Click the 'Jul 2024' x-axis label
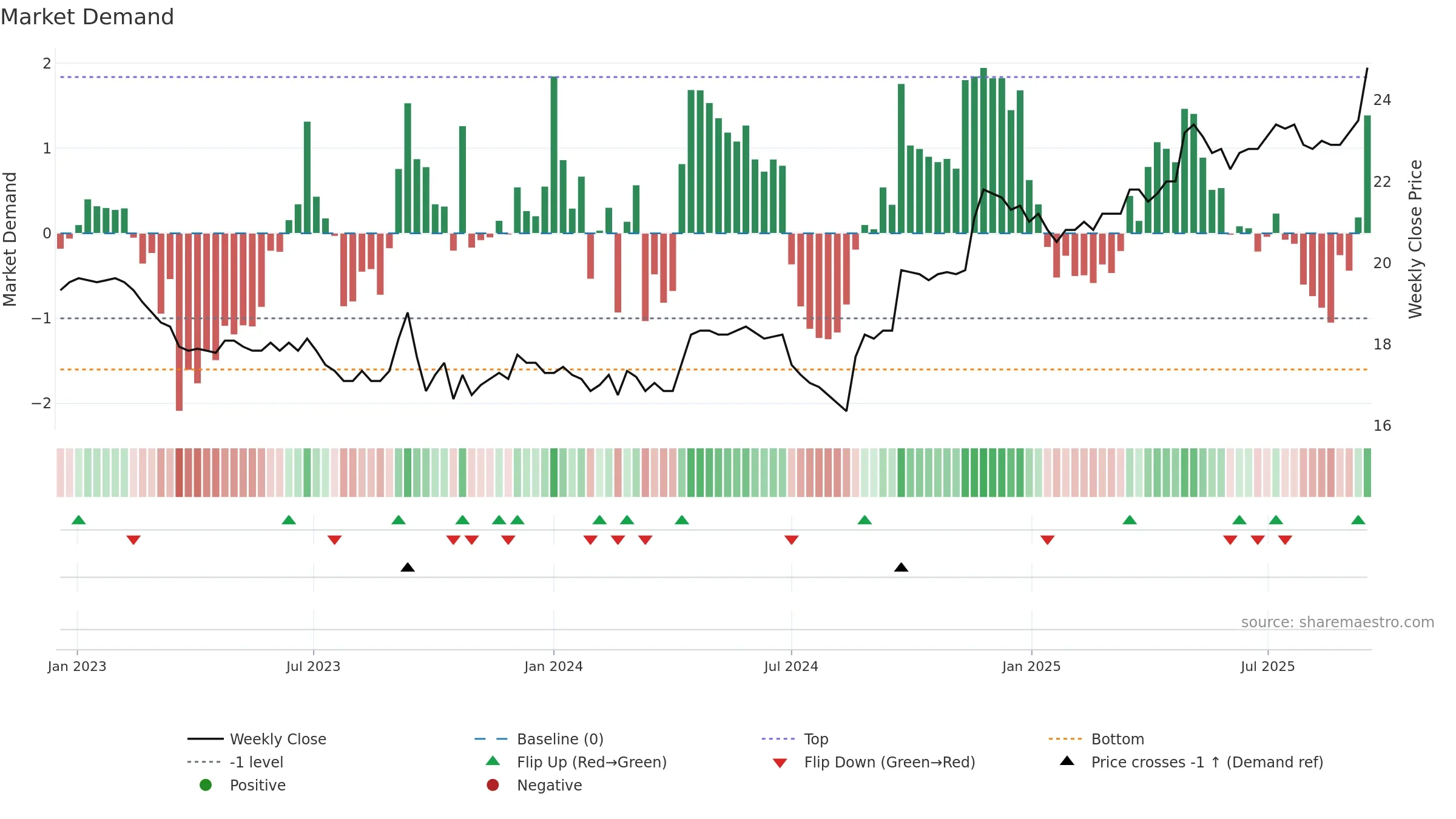Screen dimensions: 1456x819 tap(791, 666)
